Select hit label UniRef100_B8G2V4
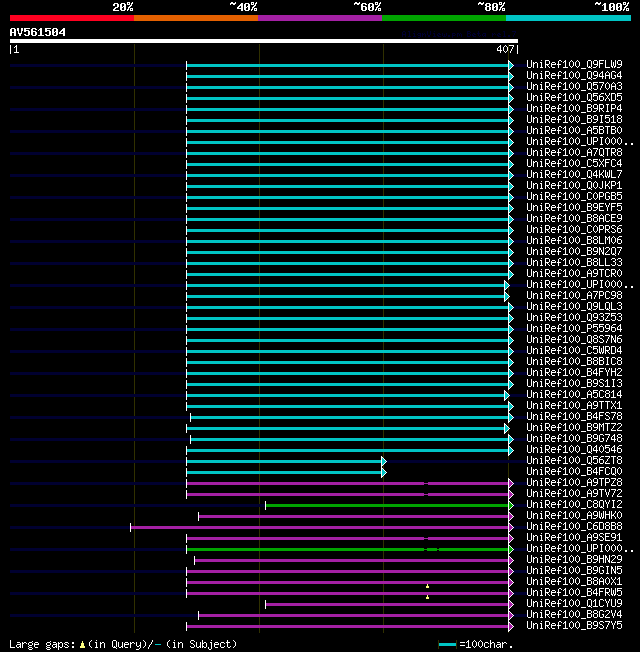This screenshot has height=652, width=640. tap(574, 615)
